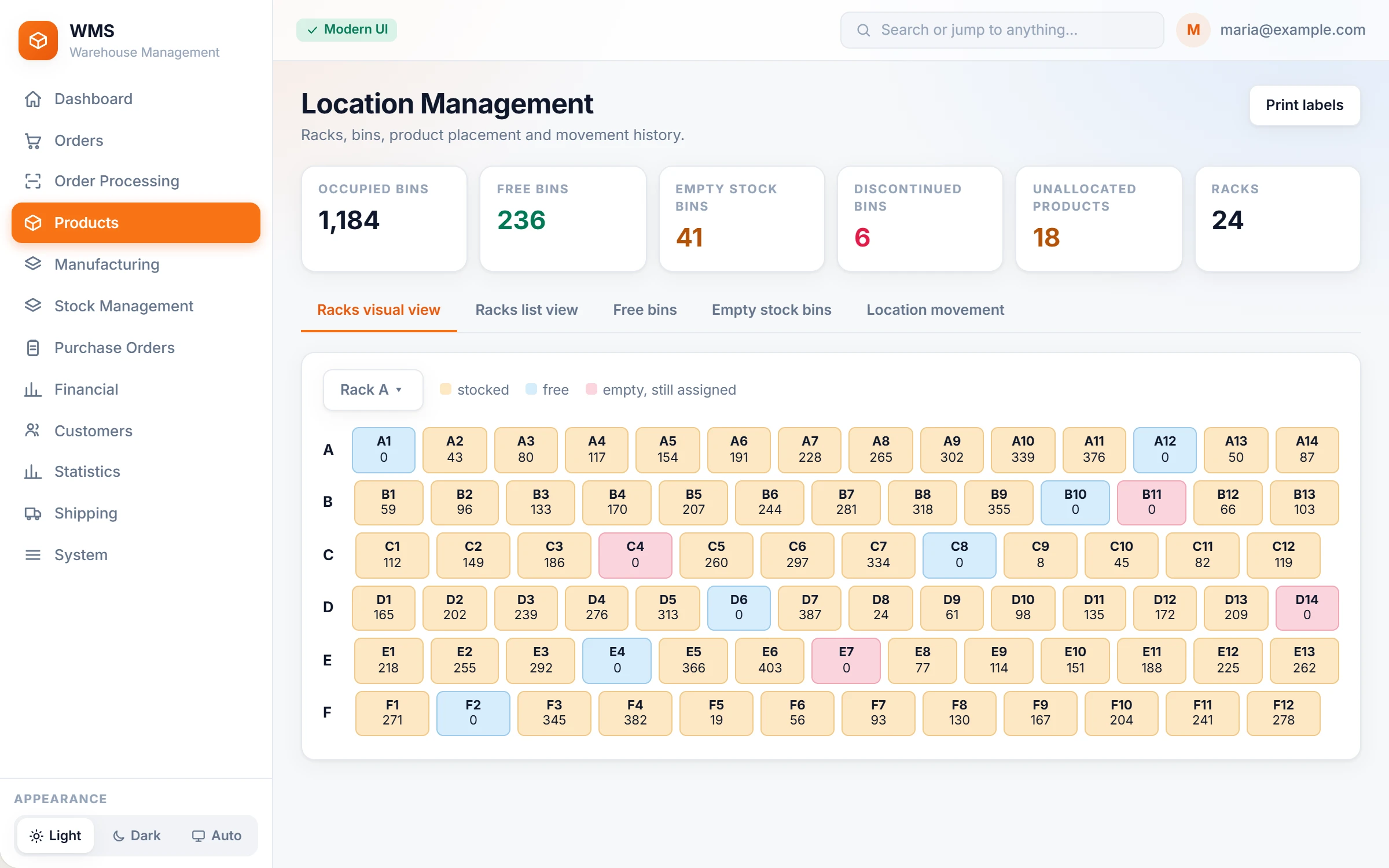Click the Customers people icon

tap(33, 431)
